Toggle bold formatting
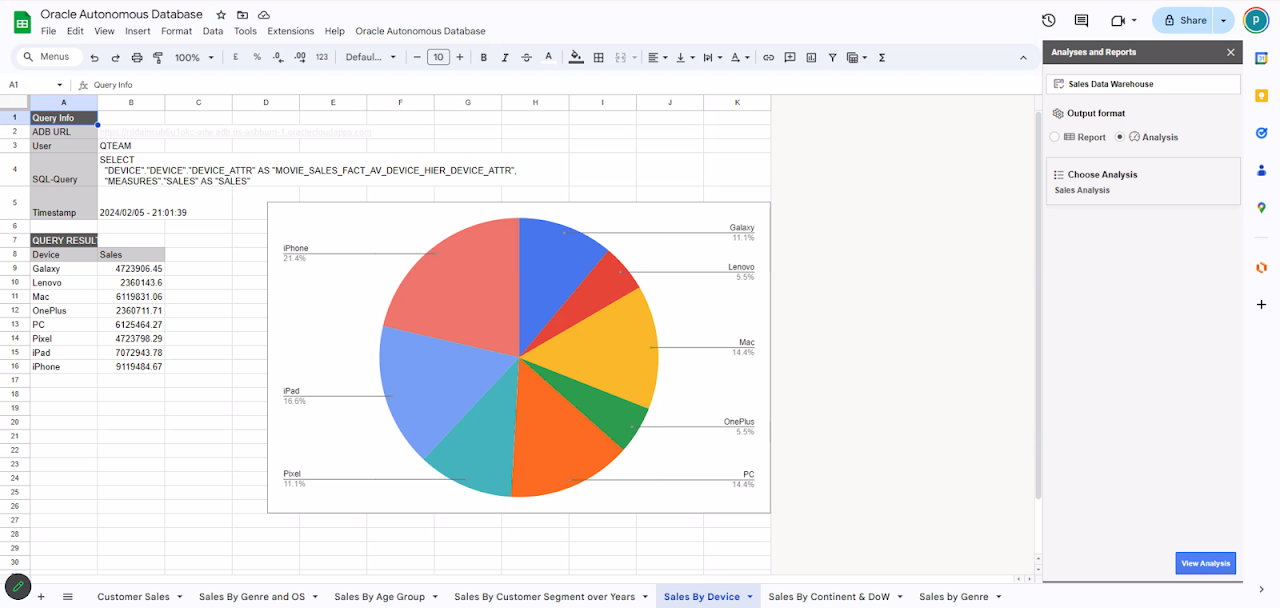1280x608 pixels. coord(484,58)
